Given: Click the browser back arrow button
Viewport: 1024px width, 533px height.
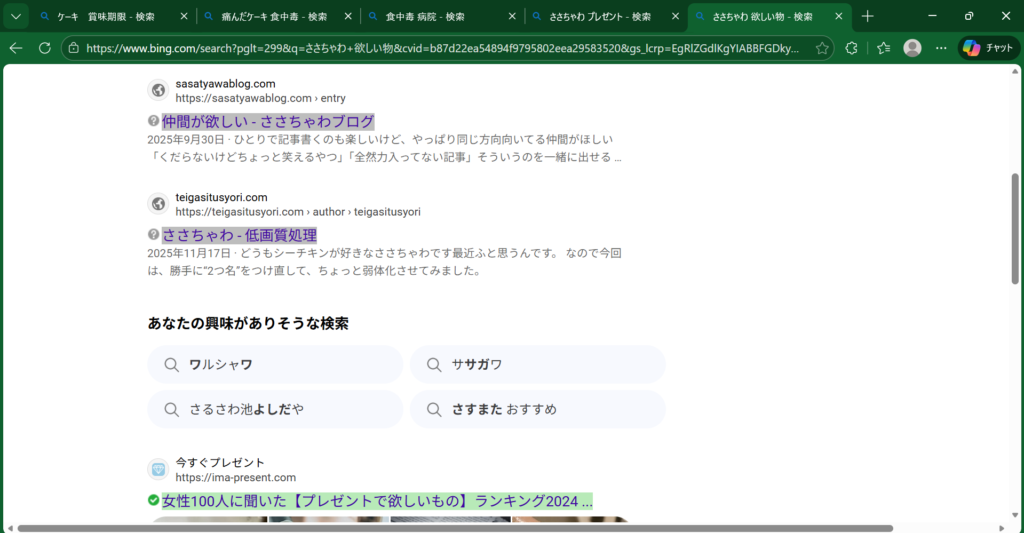Looking at the screenshot, I should pos(16,48).
